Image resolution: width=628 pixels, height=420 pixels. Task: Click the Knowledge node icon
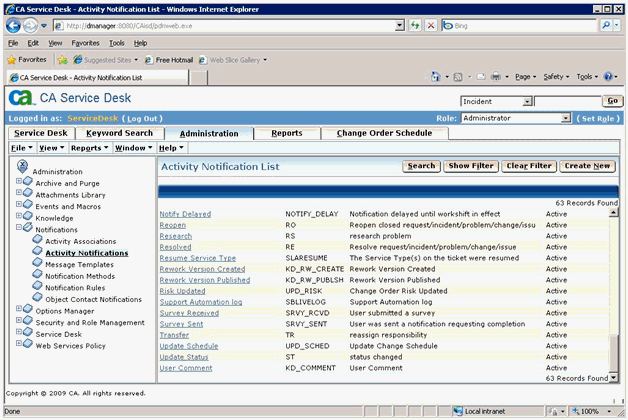[28, 216]
